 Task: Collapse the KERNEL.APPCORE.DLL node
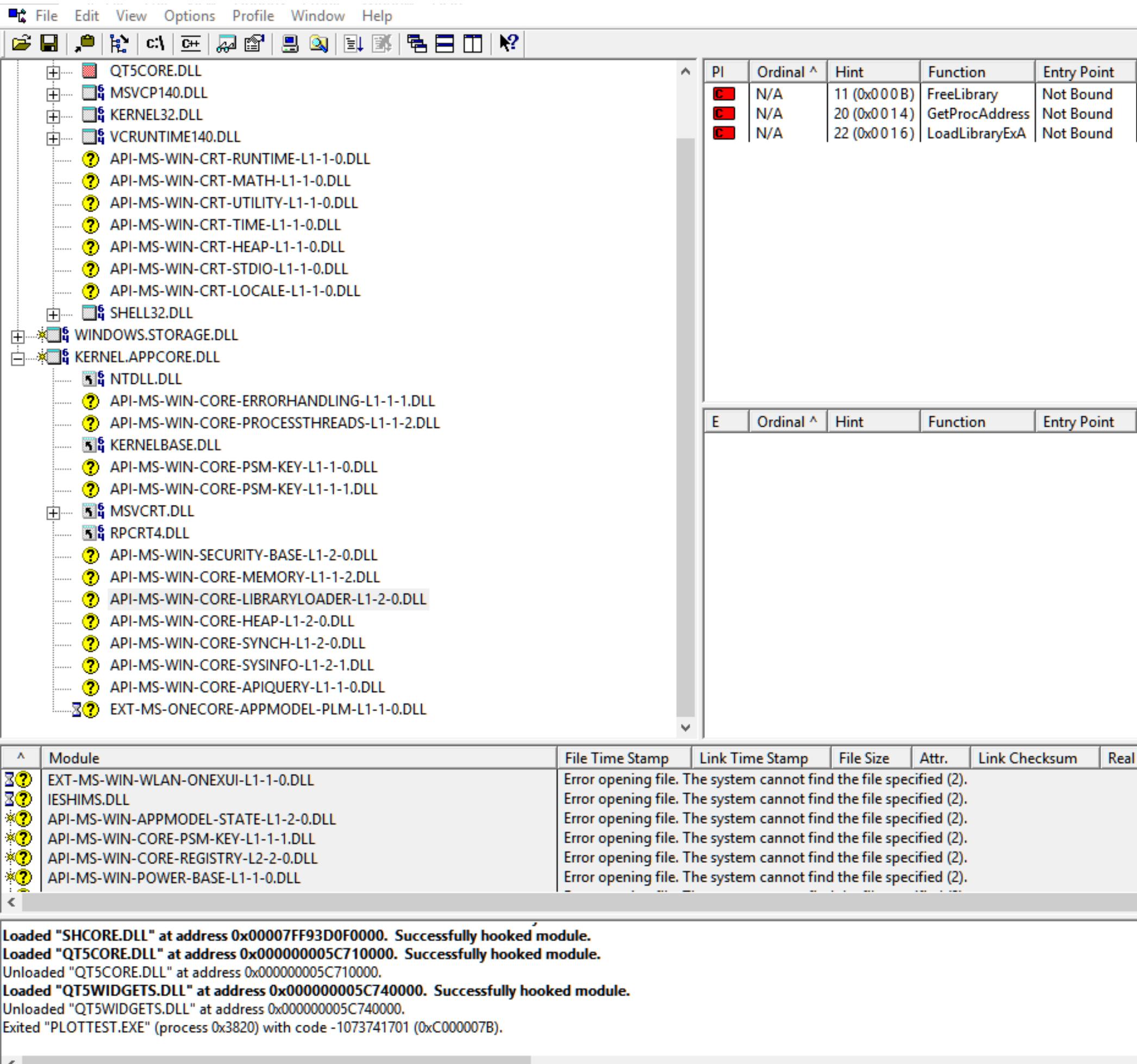(18, 358)
